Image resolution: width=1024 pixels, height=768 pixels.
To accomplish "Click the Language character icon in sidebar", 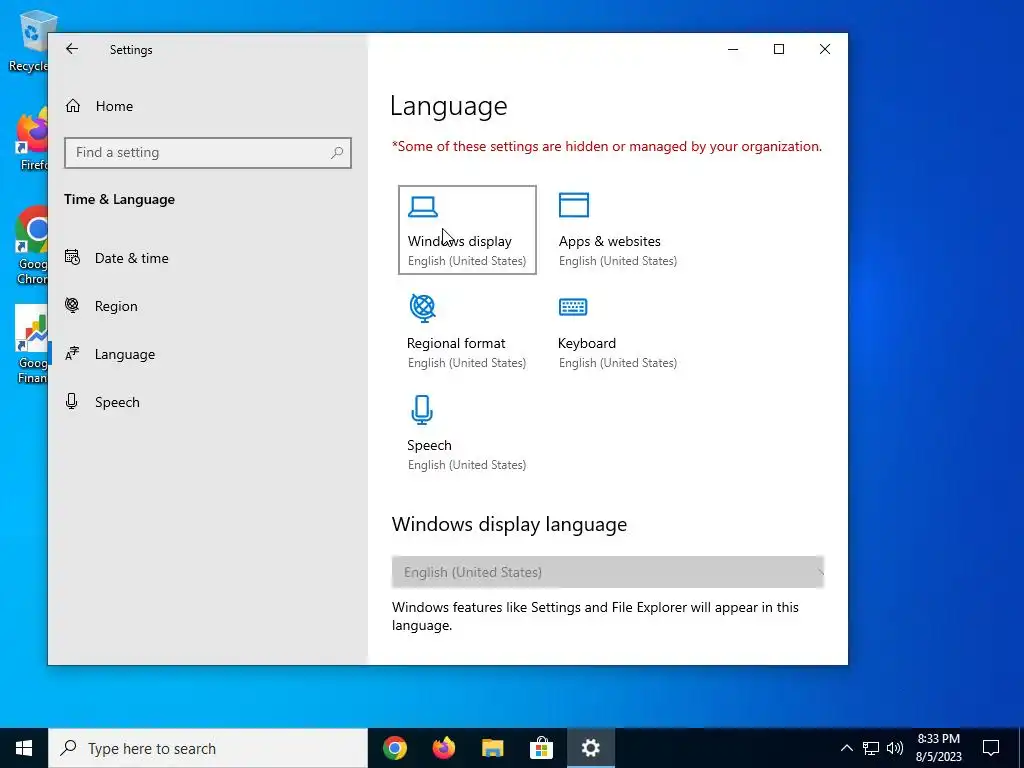I will click(72, 353).
